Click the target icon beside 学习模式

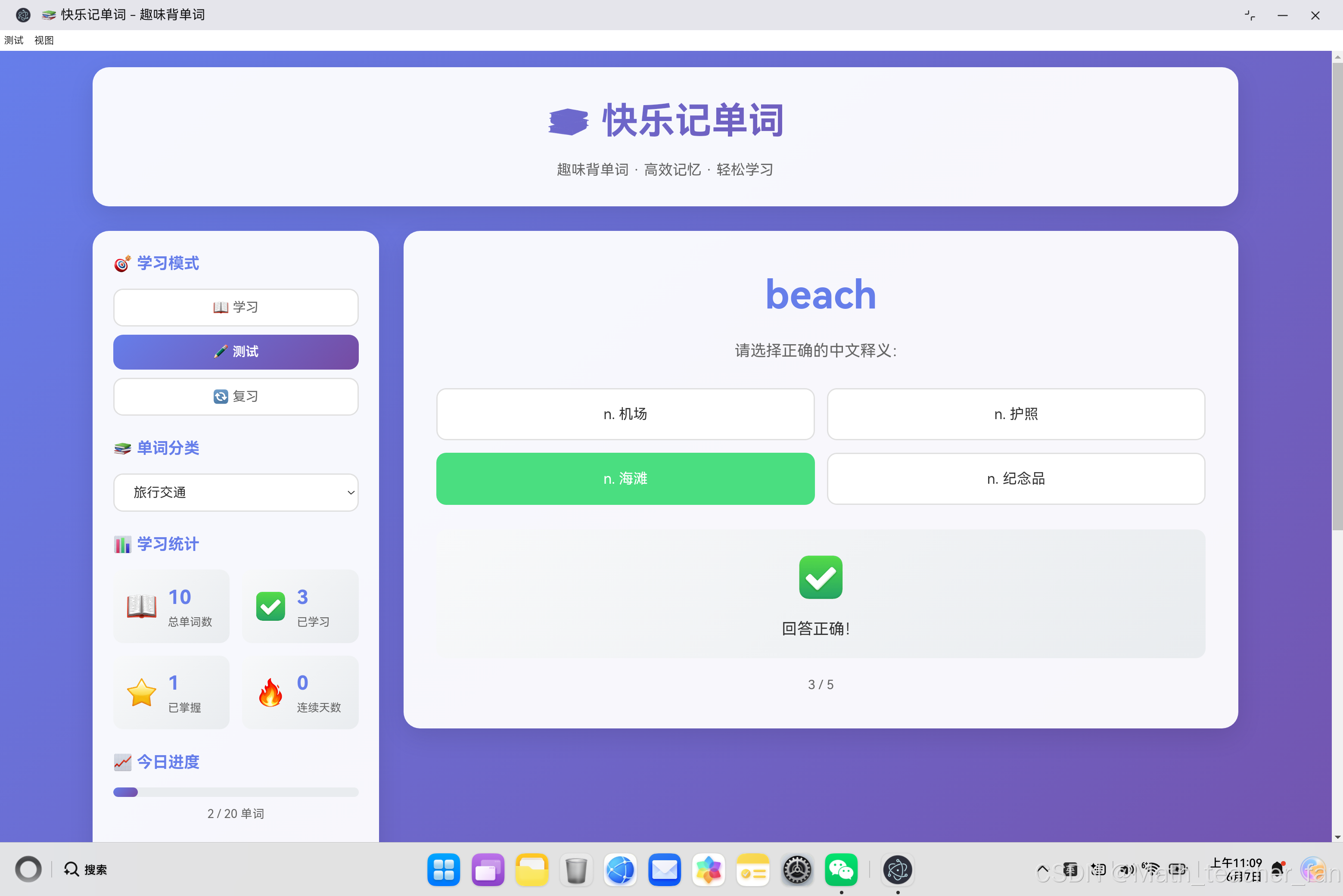[x=122, y=264]
